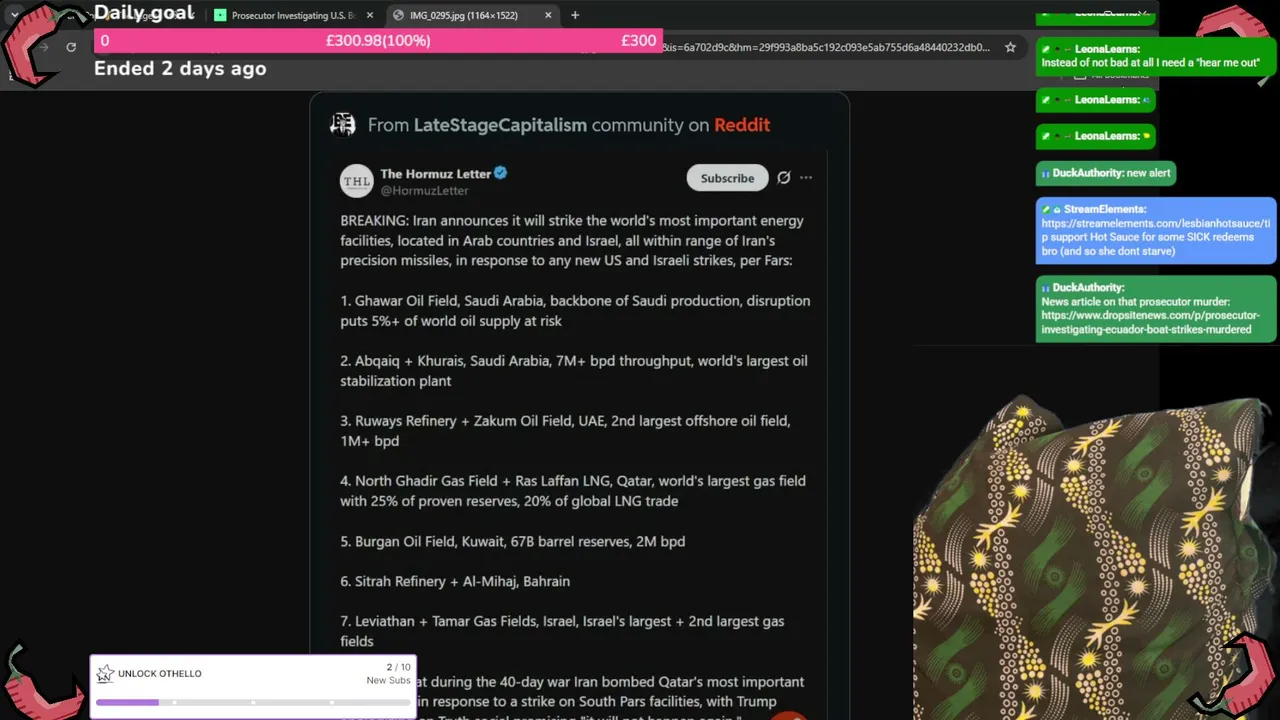Click the "Daily goal" overlay title
The height and width of the screenshot is (720, 1280).
pyautogui.click(x=144, y=13)
